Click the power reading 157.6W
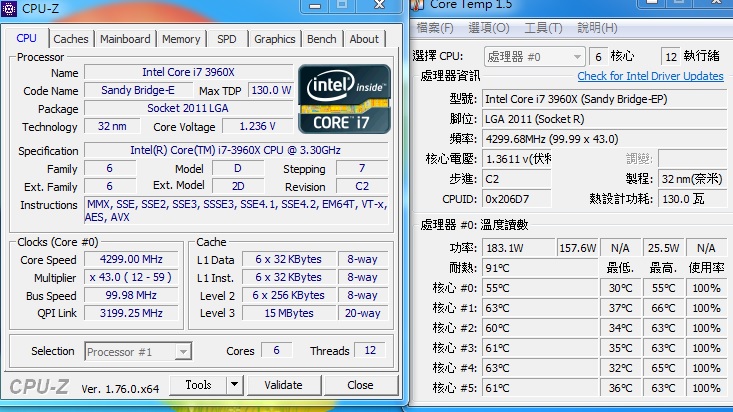Screen dimensions: 733x412 [578, 248]
